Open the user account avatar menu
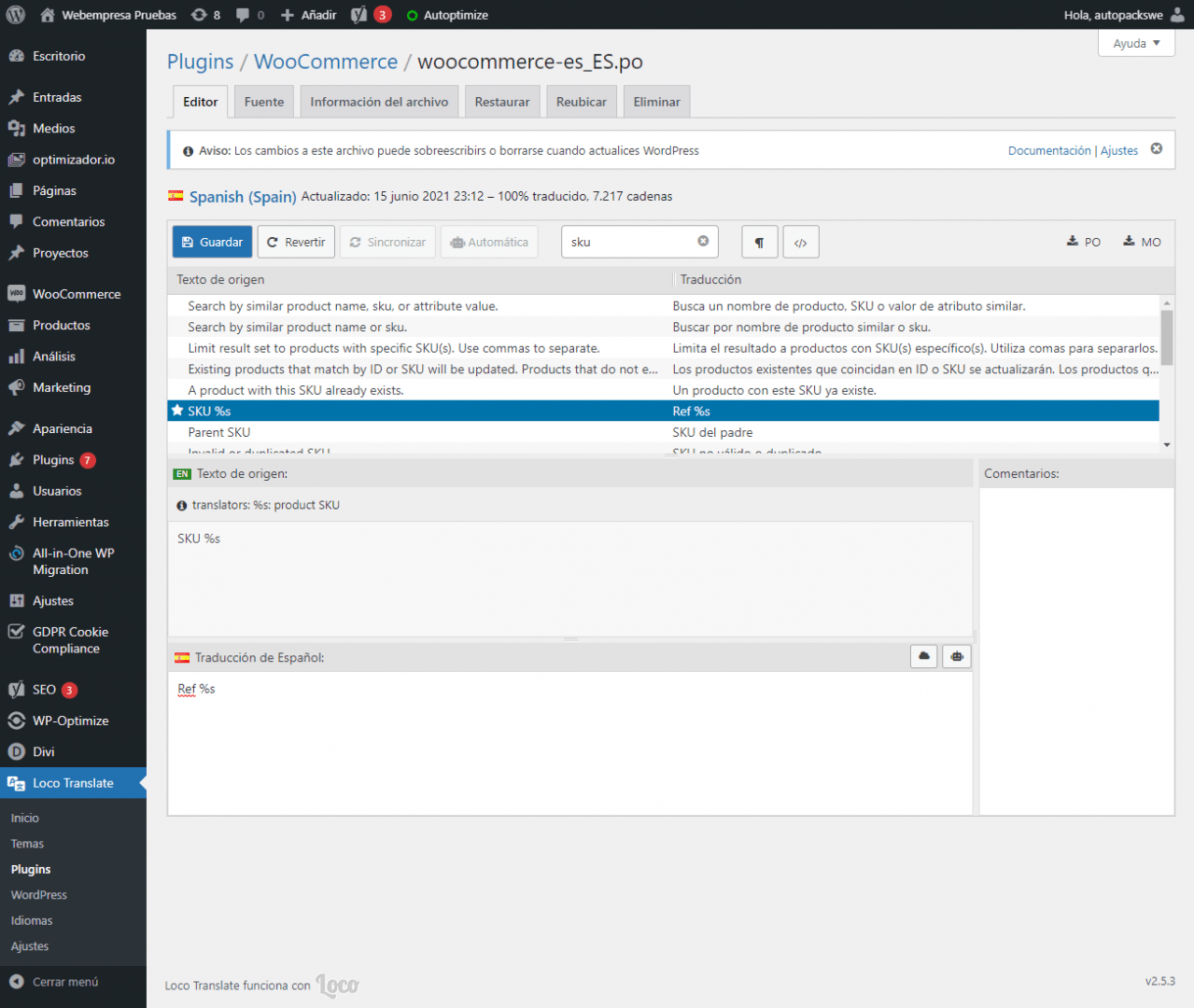The height and width of the screenshot is (1008, 1194). click(1178, 15)
